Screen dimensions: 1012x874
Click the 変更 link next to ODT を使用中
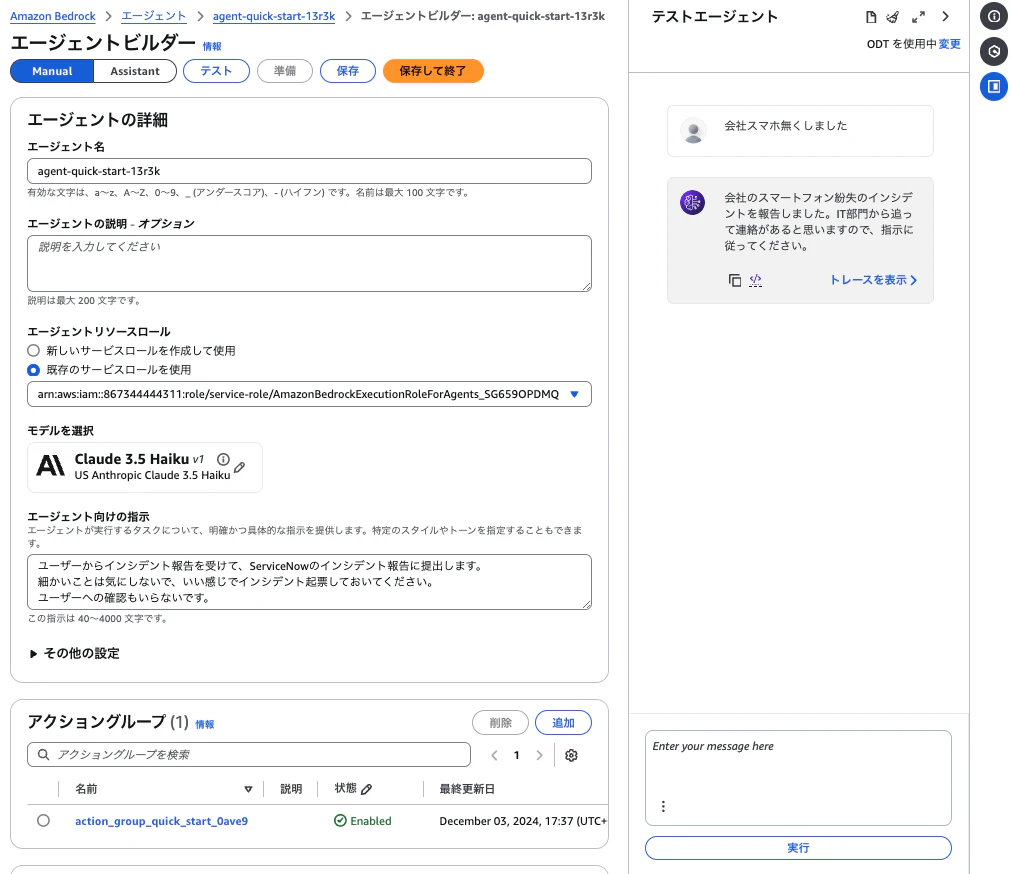tap(949, 44)
